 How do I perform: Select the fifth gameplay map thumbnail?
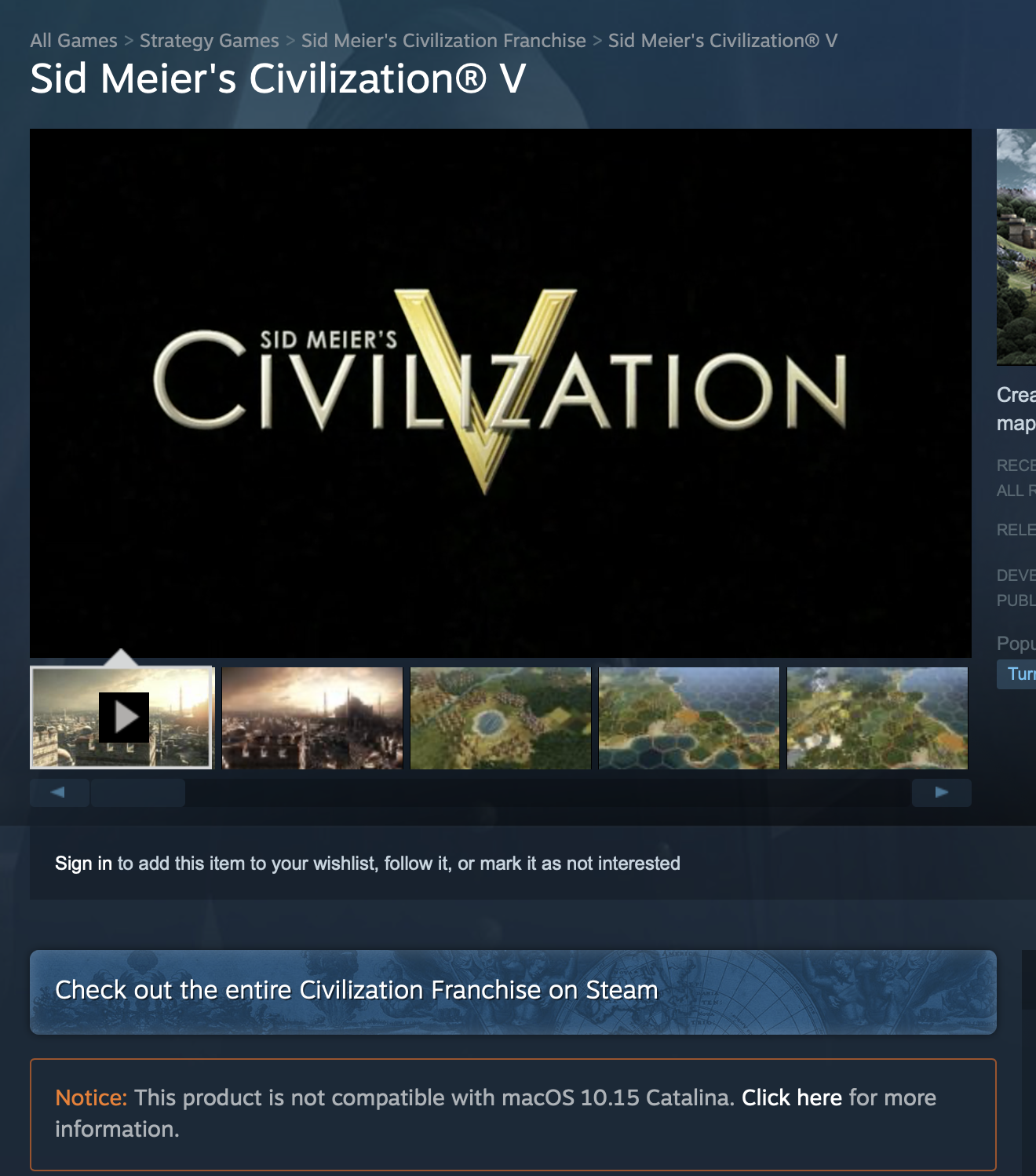pyautogui.click(x=877, y=718)
